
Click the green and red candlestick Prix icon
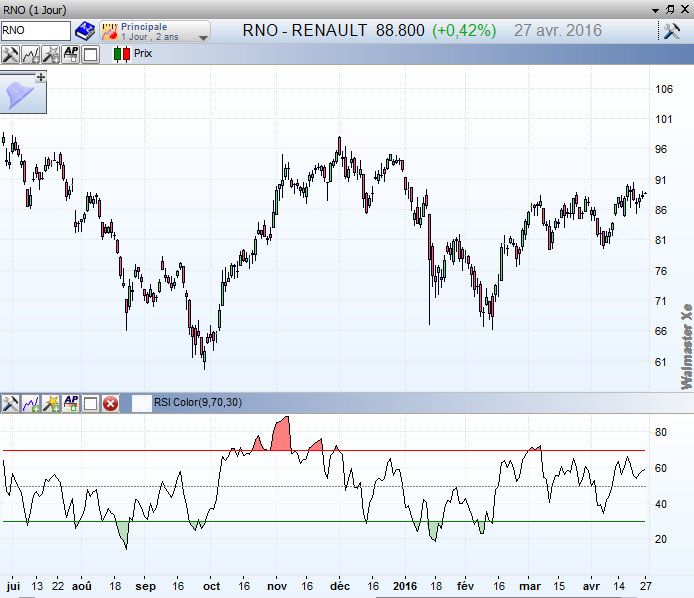click(x=122, y=54)
